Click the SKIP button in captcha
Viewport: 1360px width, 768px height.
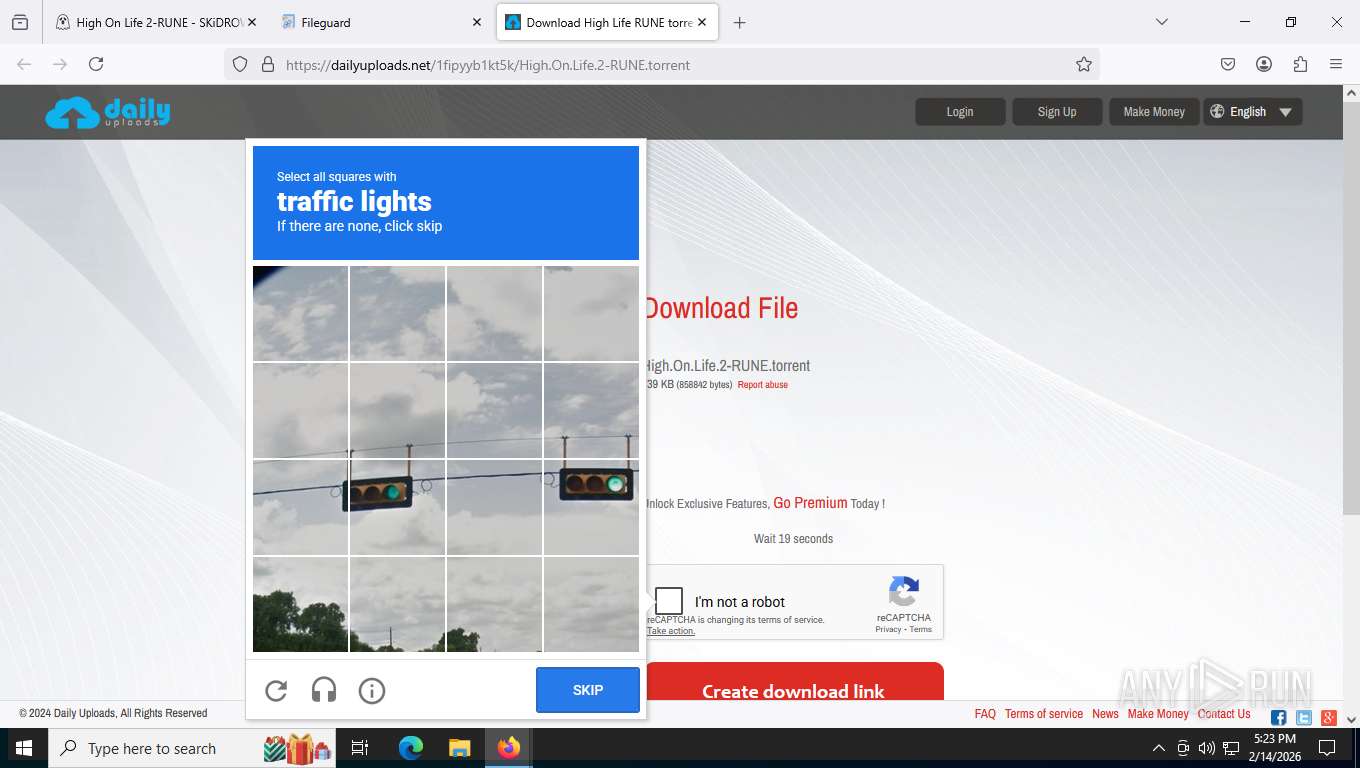(x=588, y=690)
